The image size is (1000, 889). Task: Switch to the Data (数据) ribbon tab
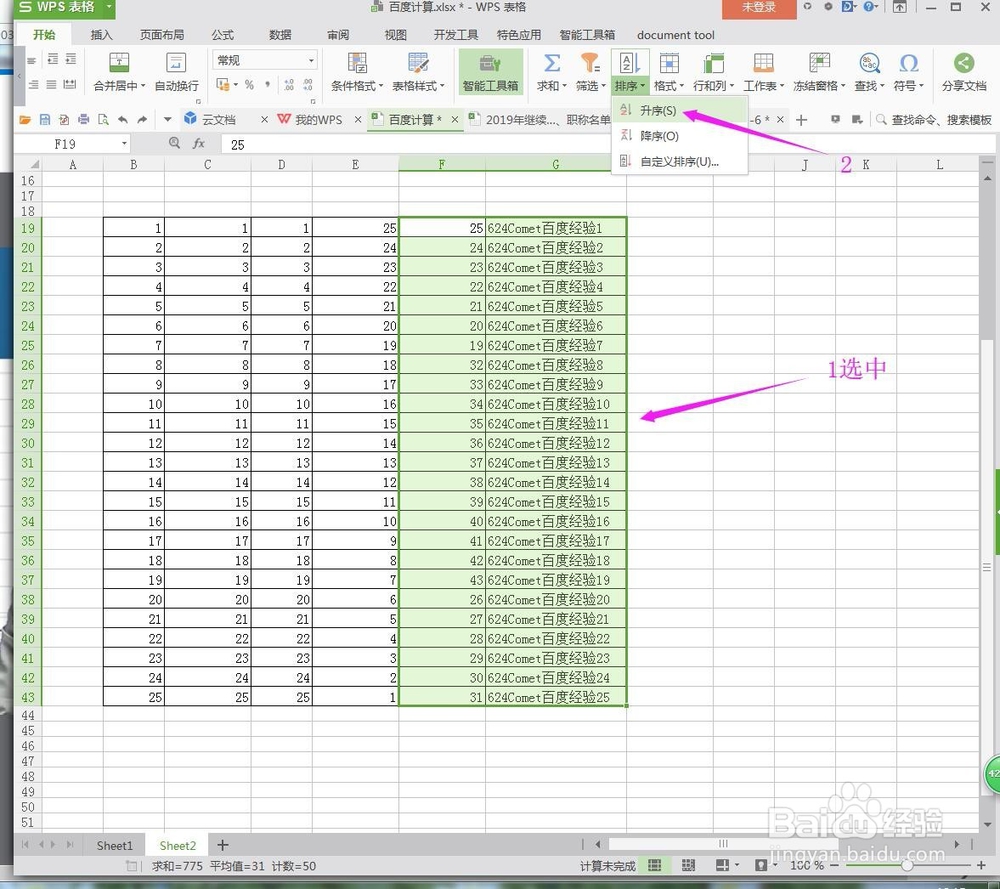[280, 35]
